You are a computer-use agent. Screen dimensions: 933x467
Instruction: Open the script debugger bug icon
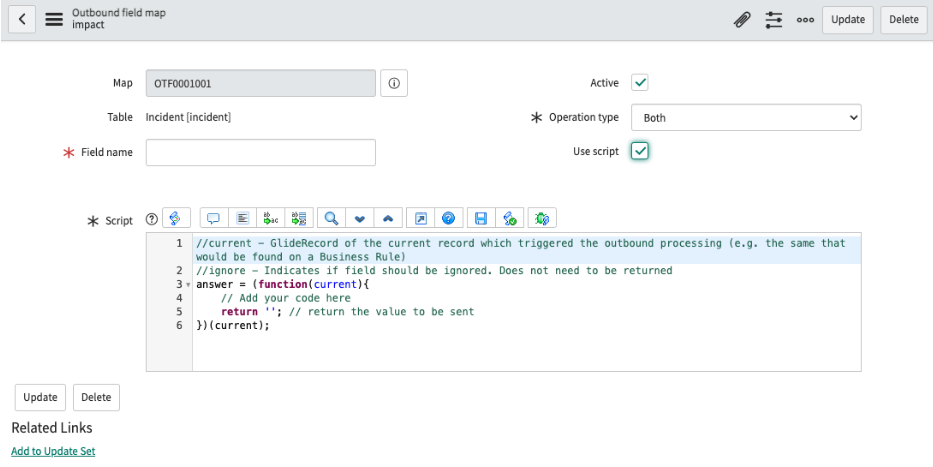click(x=541, y=218)
